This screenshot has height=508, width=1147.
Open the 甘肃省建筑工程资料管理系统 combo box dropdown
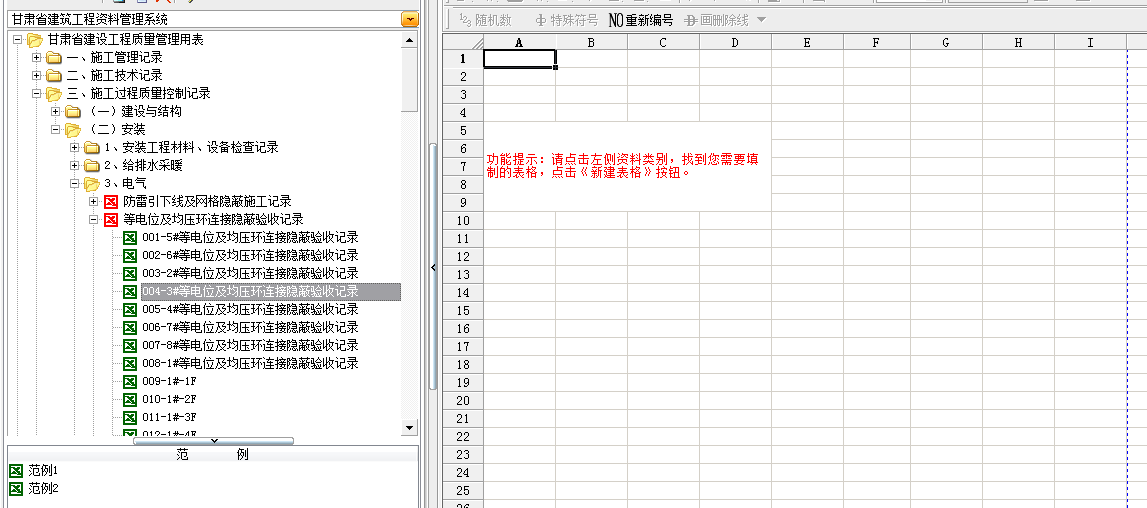[x=410, y=20]
